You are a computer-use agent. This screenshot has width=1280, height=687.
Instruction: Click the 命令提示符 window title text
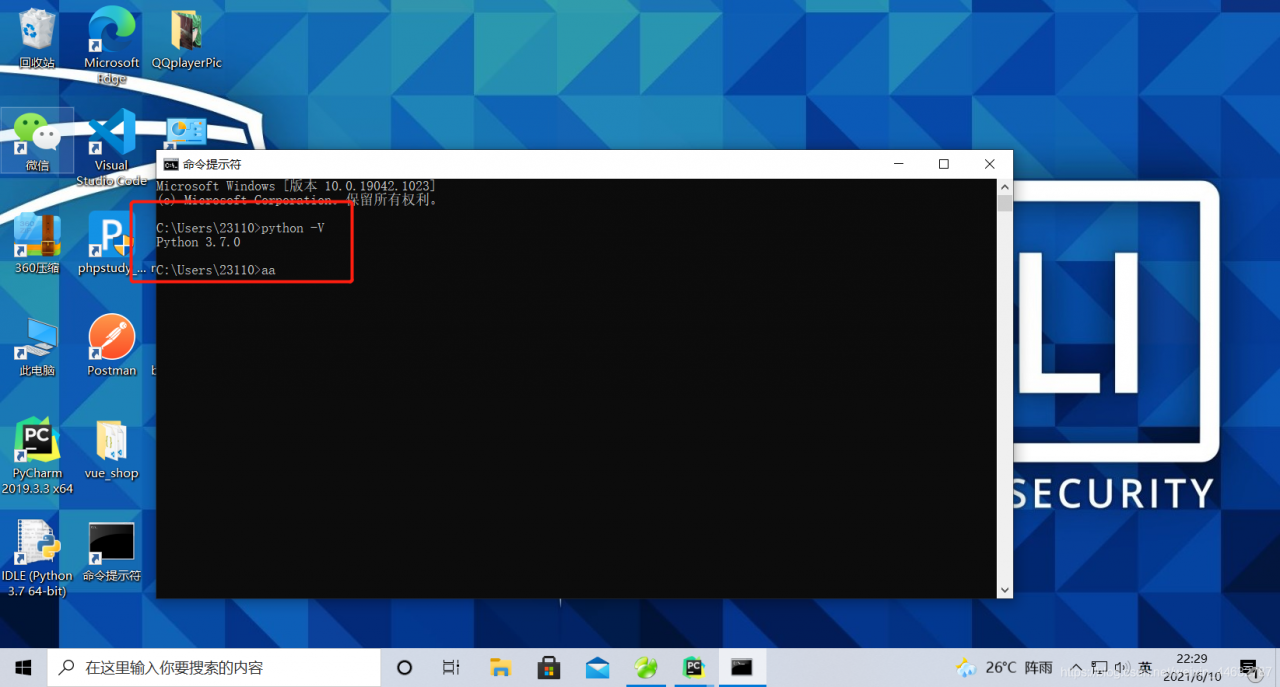click(212, 164)
